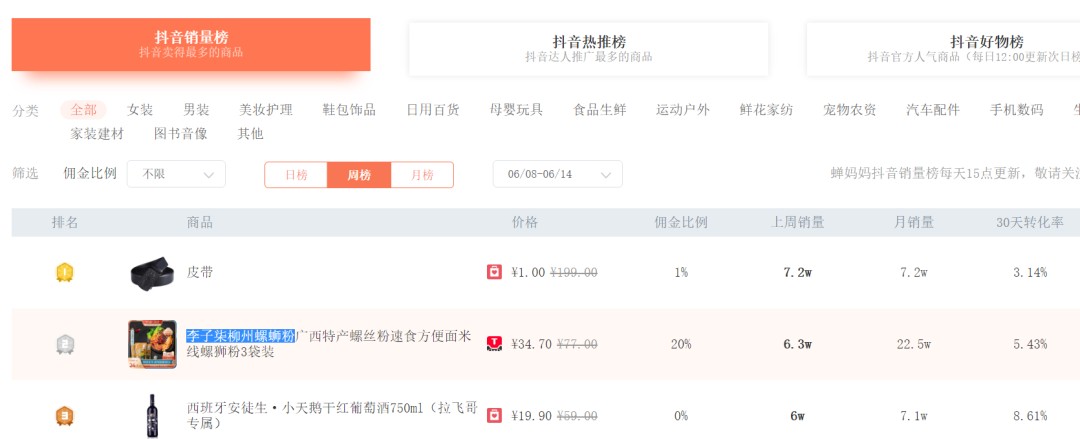Filter by the 食品生鲜 category
This screenshot has width=1080, height=439.
pos(600,110)
